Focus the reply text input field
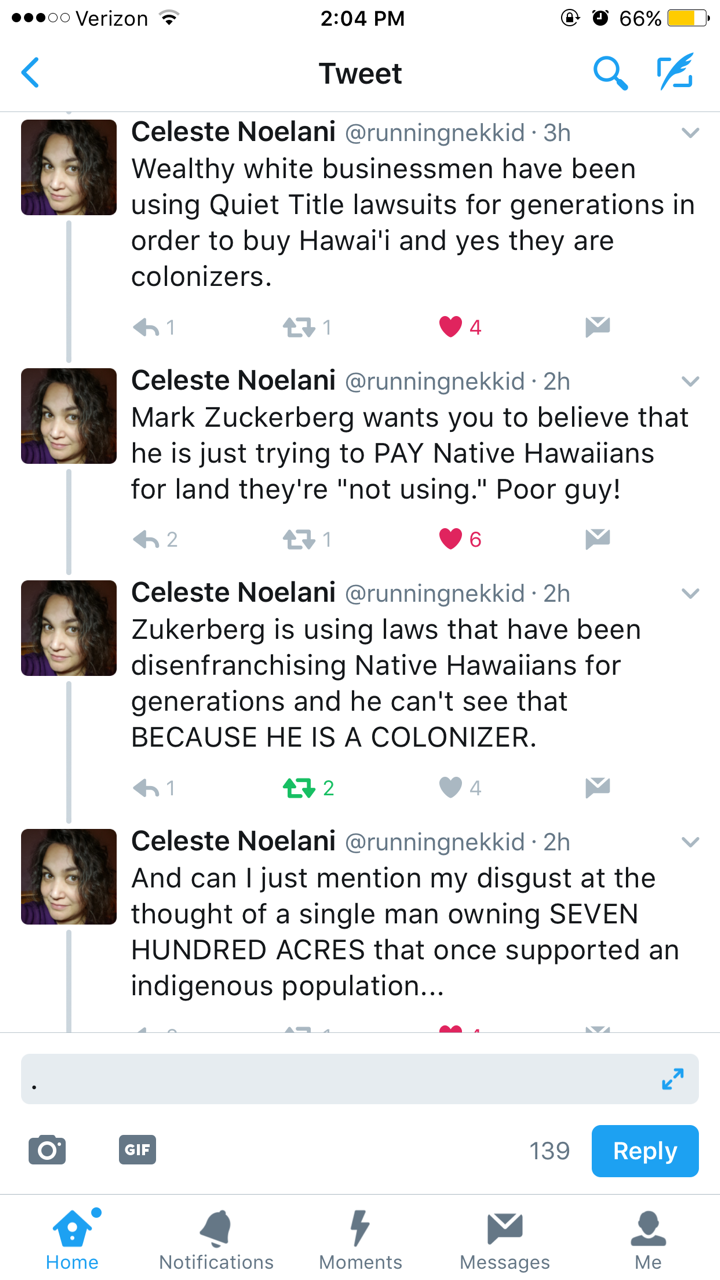The image size is (720, 1280). (330, 1079)
